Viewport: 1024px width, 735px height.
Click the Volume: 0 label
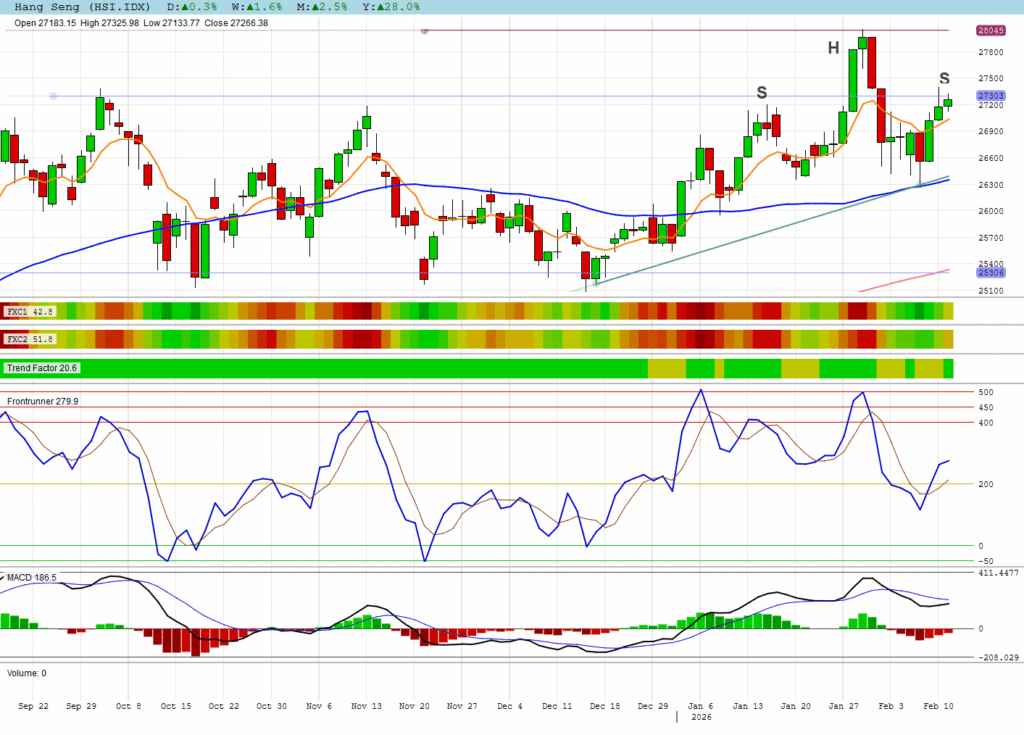click(26, 673)
